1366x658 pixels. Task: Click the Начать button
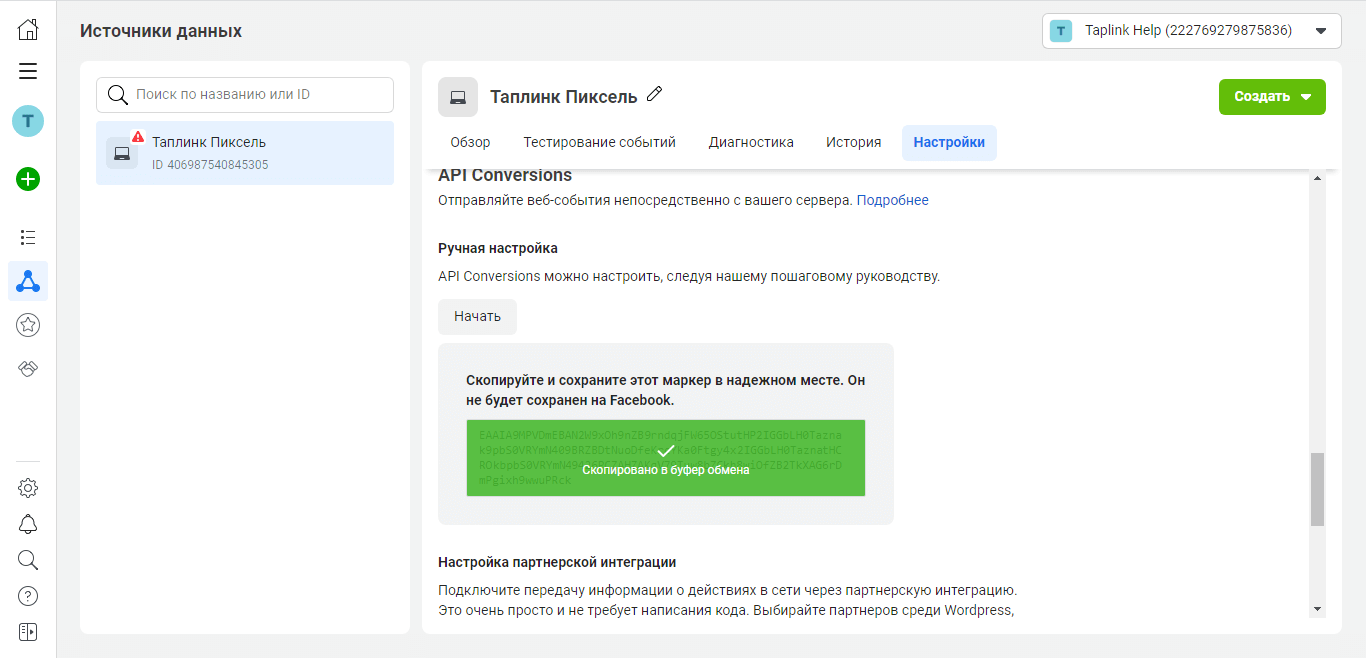coord(477,316)
